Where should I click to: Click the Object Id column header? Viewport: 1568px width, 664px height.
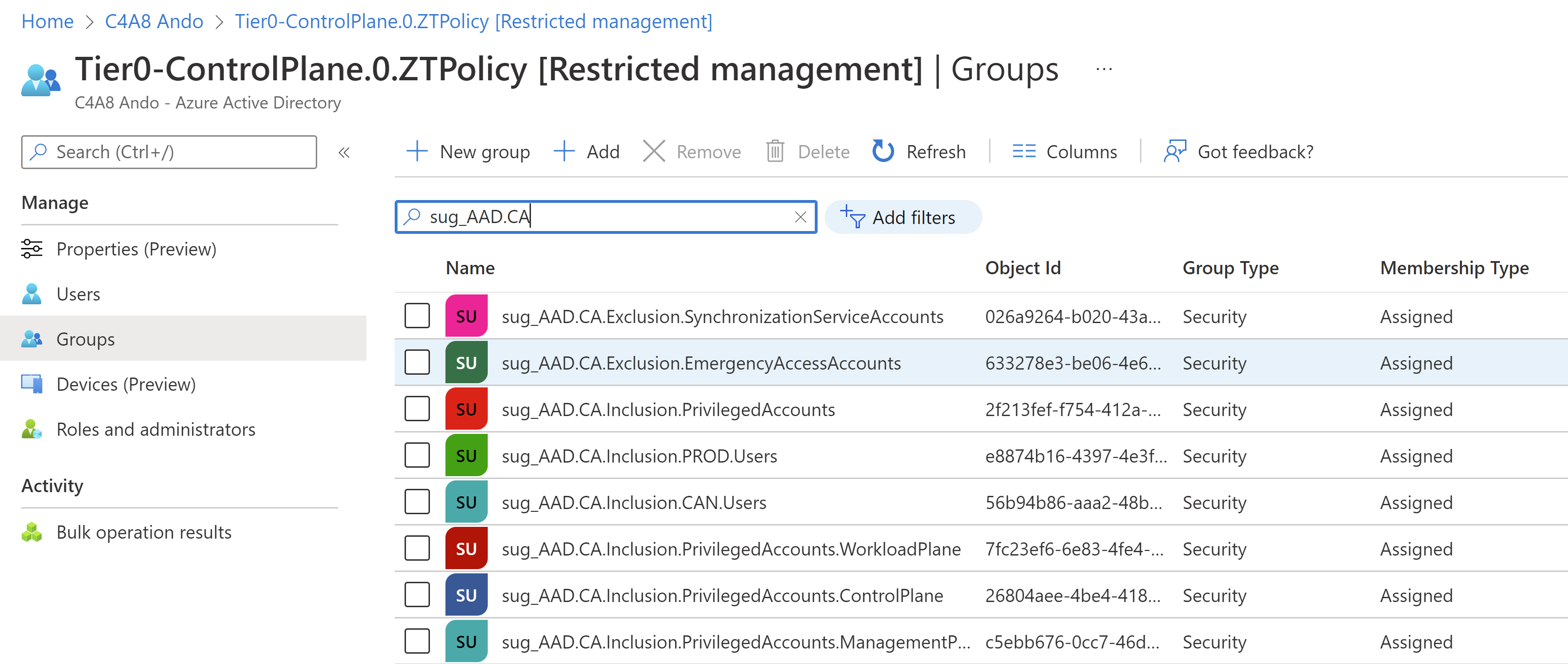(1022, 268)
